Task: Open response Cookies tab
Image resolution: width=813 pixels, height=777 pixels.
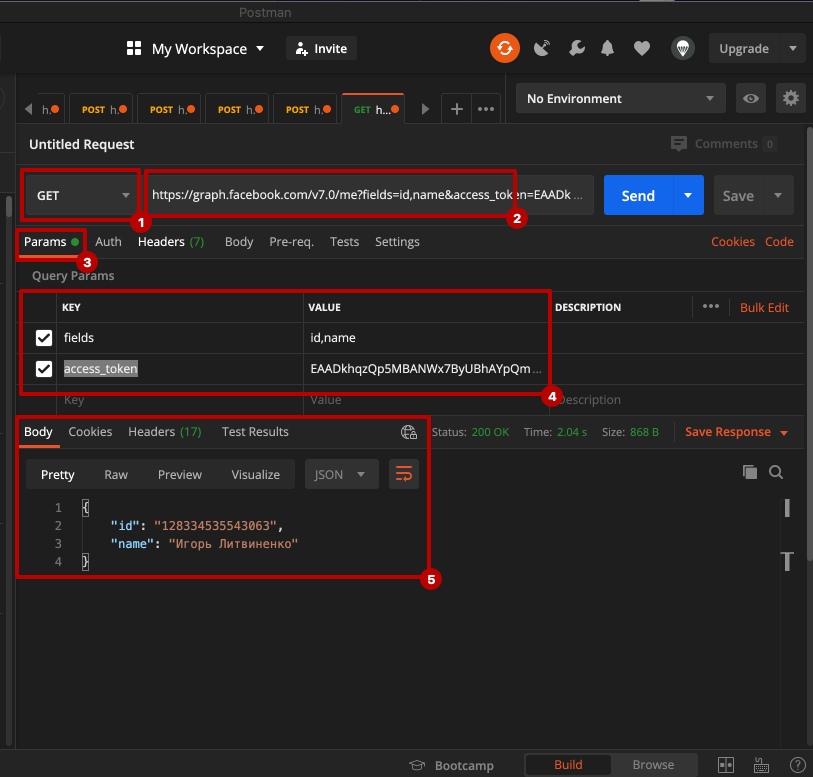Action: 90,432
